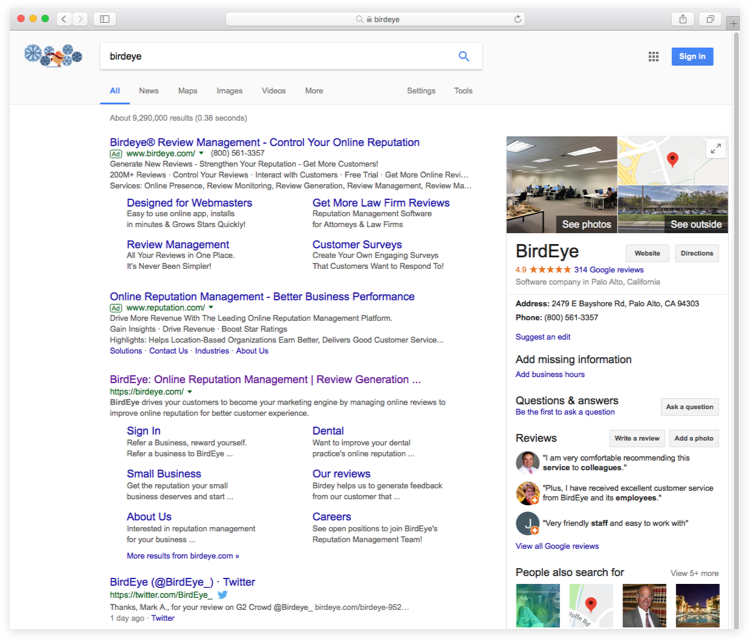
Task: Click Suggest an edit link
Action: [543, 337]
